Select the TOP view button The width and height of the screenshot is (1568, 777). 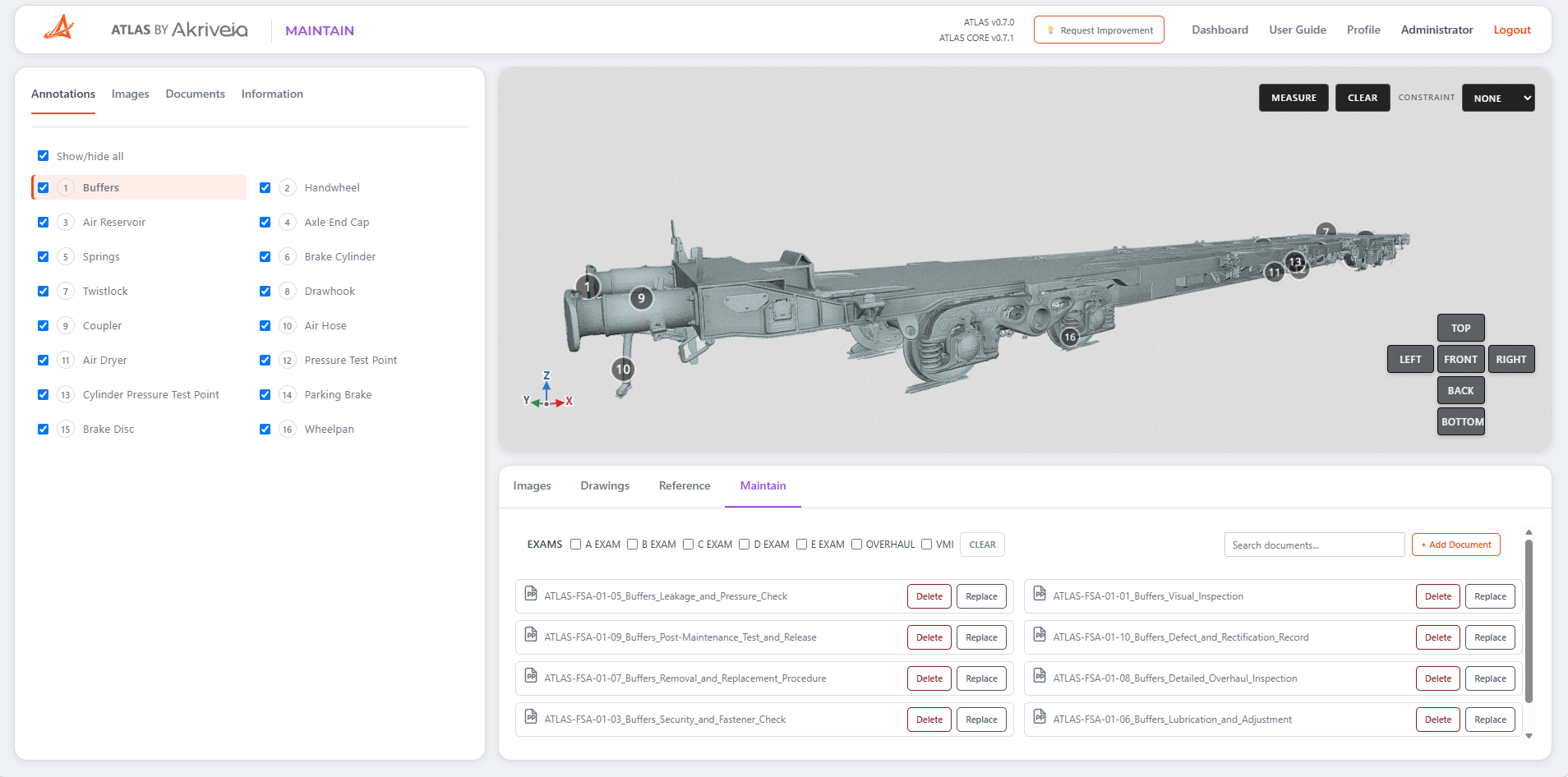pos(1460,328)
